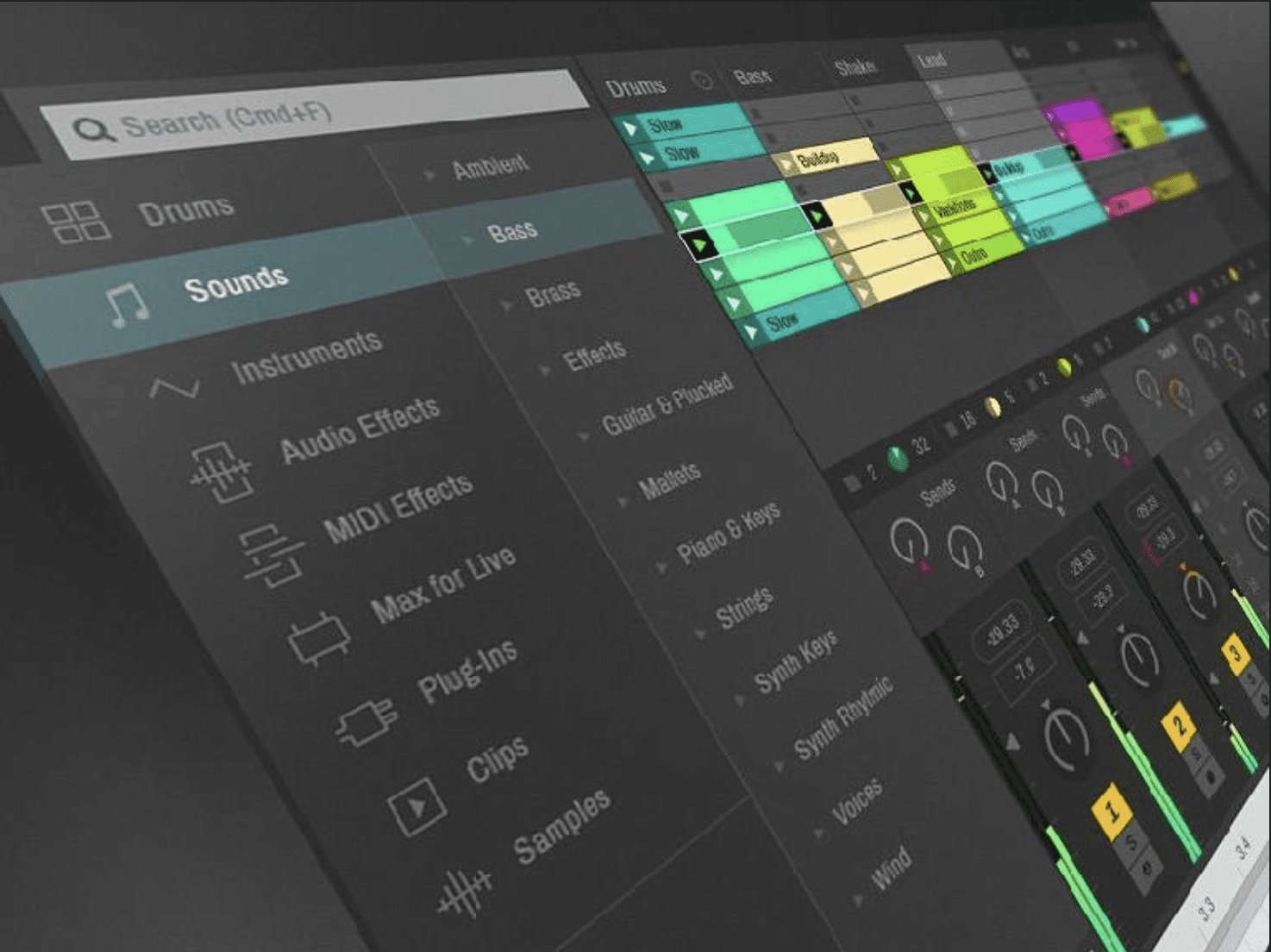Solo track 1 with the S button

click(x=1130, y=844)
